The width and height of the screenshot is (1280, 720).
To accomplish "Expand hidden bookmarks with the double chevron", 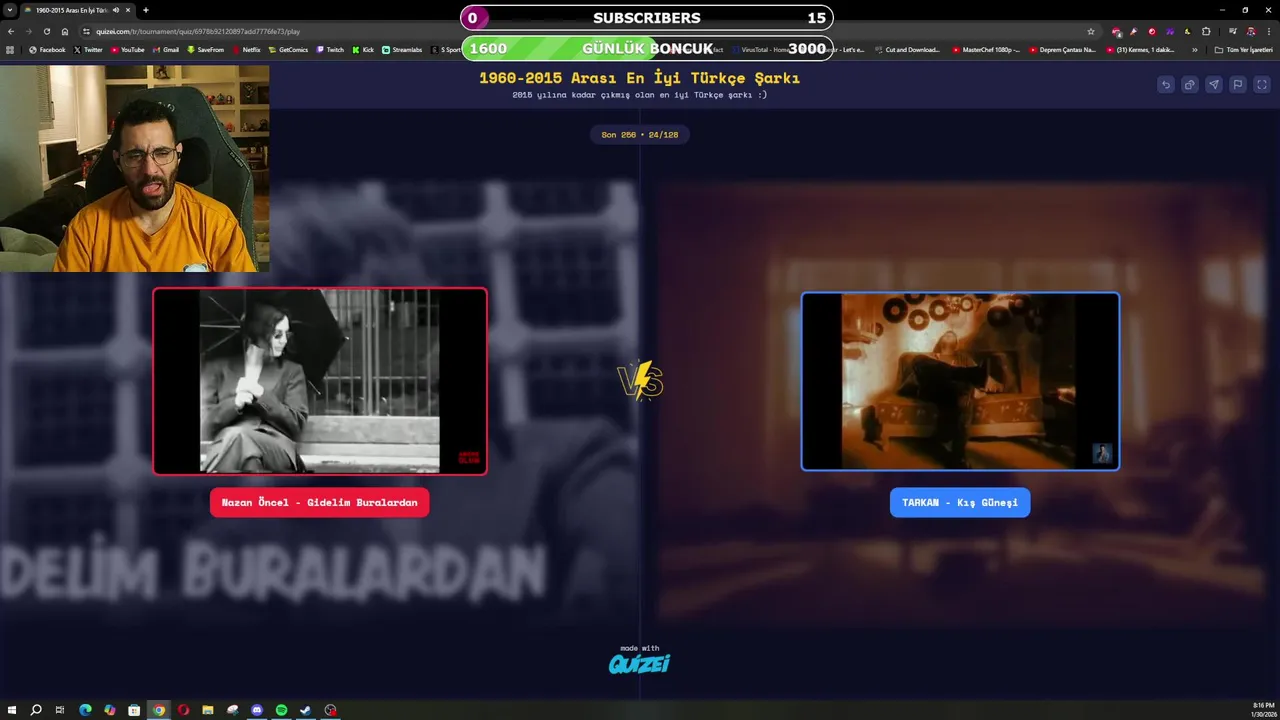I will pyautogui.click(x=1194, y=49).
